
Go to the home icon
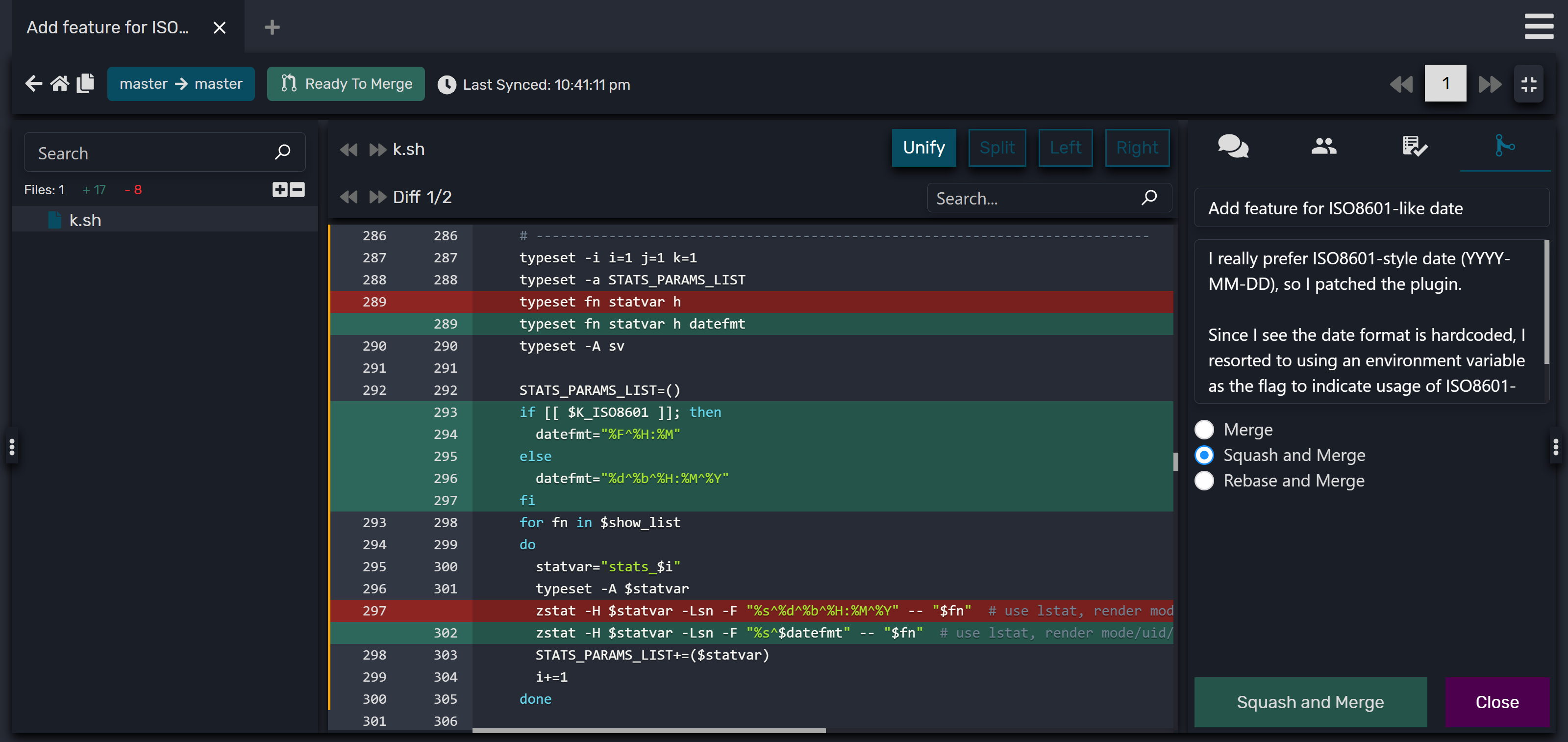pos(60,83)
